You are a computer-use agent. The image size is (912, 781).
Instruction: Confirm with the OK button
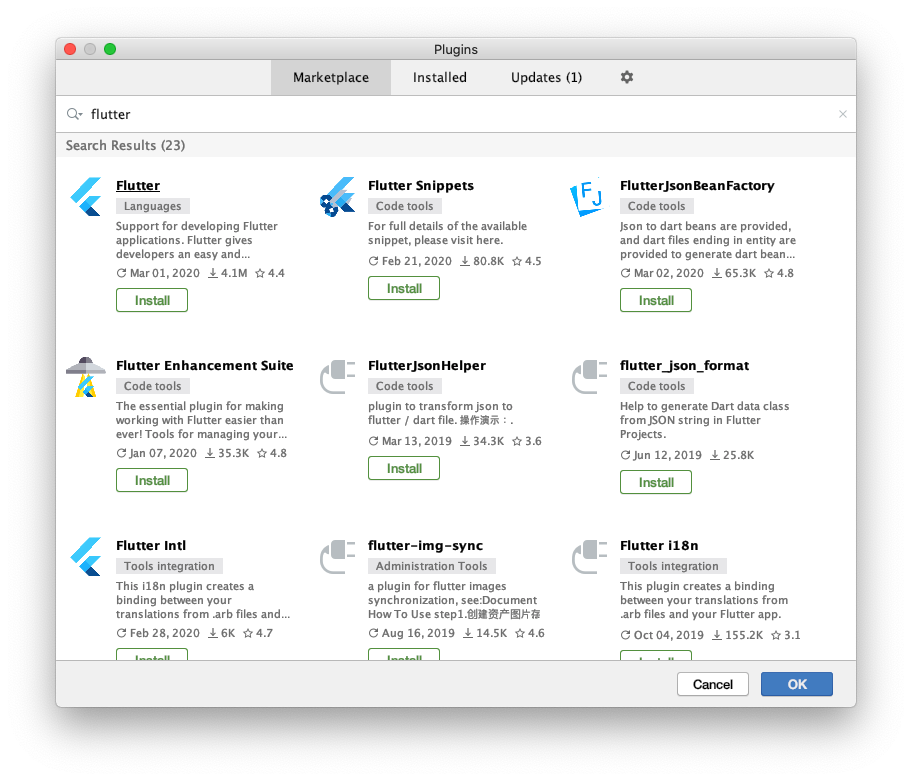pos(797,684)
